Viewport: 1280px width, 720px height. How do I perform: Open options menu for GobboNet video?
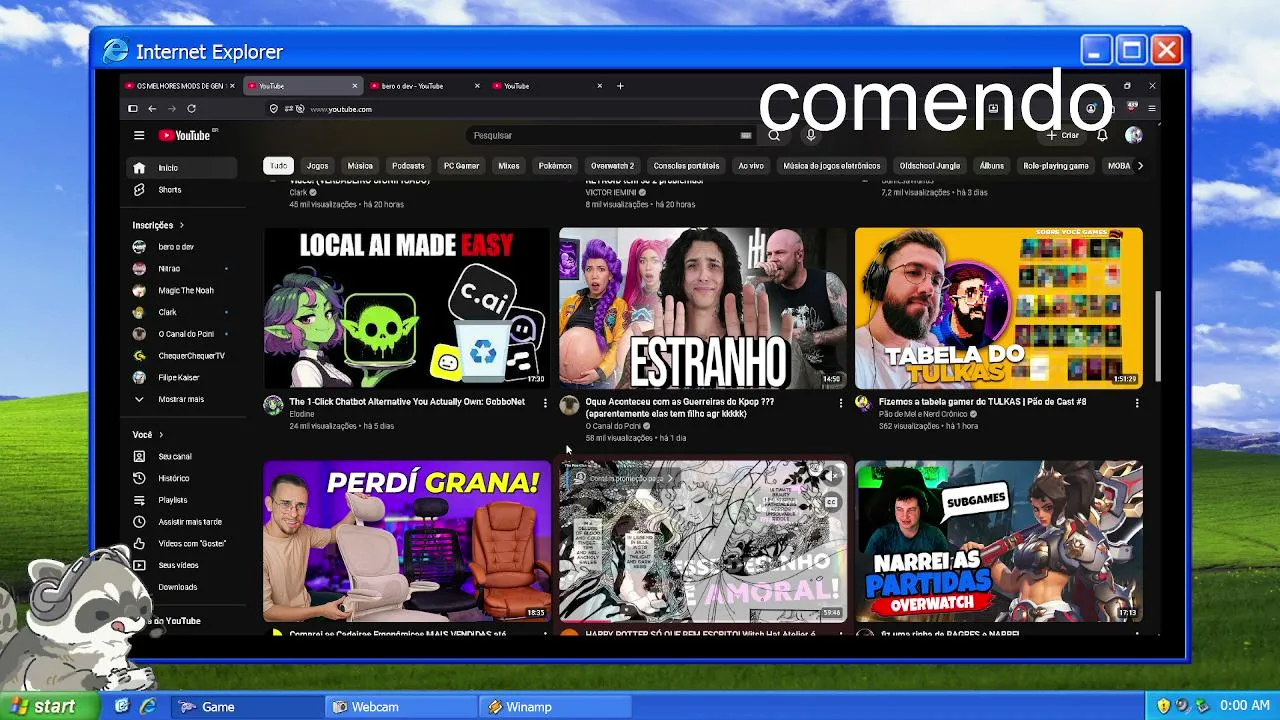(x=545, y=403)
